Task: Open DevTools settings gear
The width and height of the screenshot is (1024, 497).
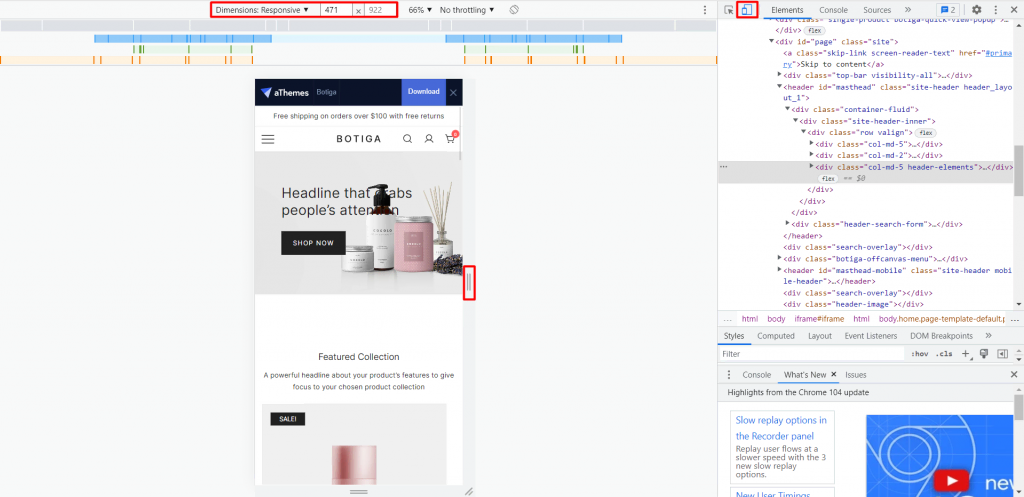Action: coord(976,10)
